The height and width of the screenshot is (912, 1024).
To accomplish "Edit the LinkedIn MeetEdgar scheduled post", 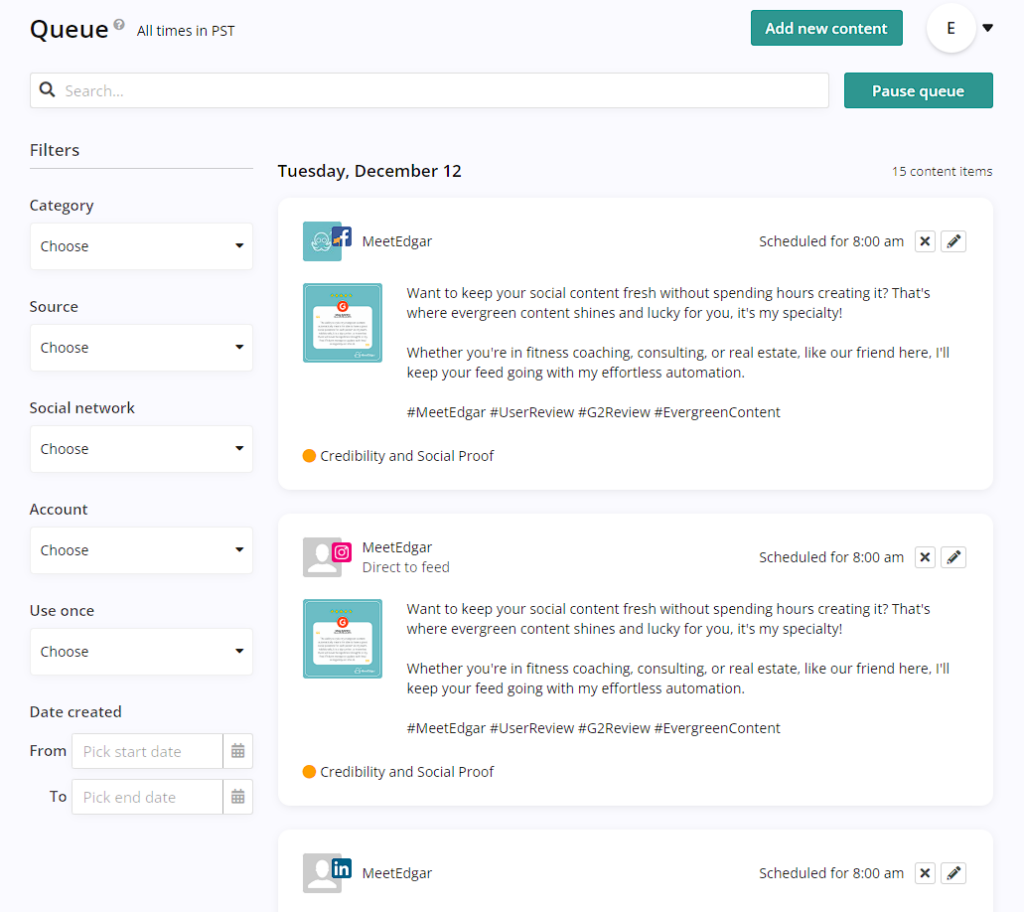I will coord(953,873).
